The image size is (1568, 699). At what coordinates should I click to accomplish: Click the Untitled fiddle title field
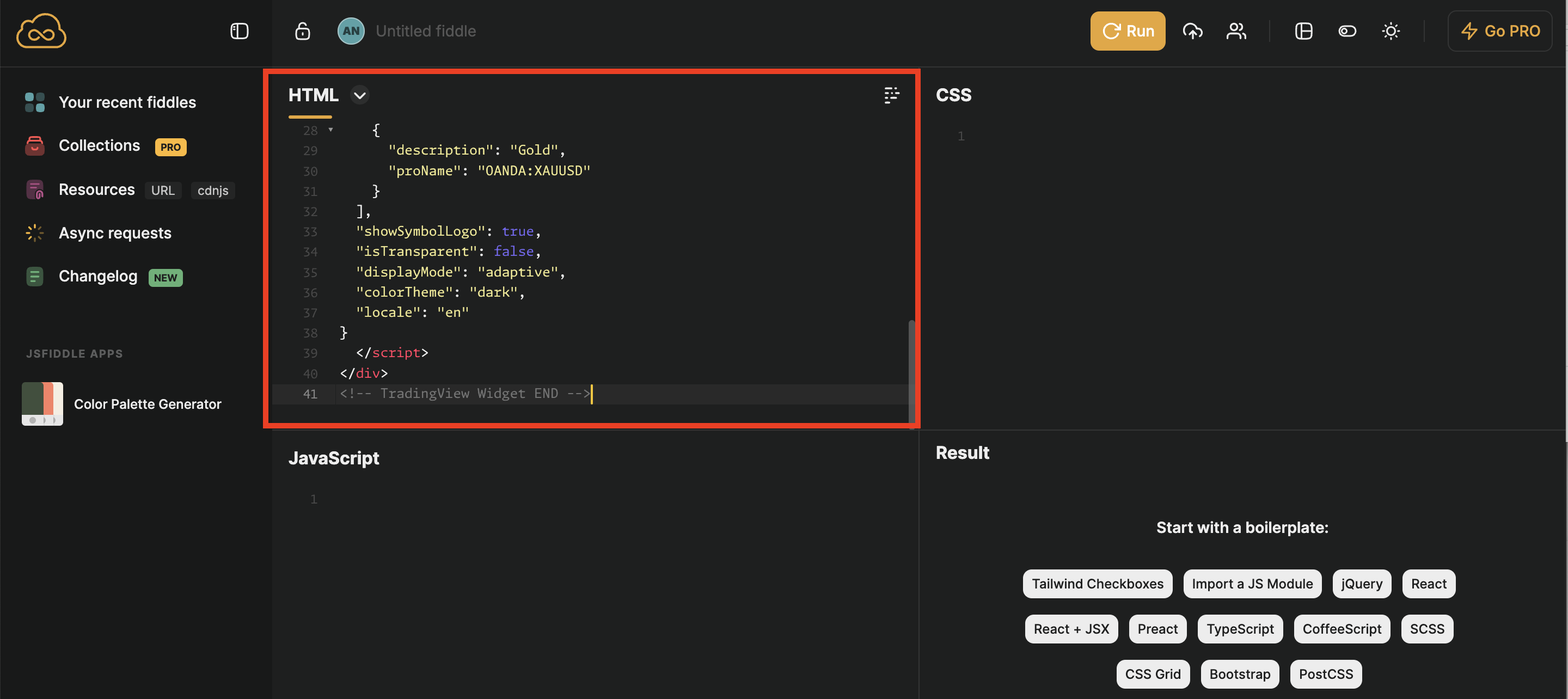click(x=425, y=31)
